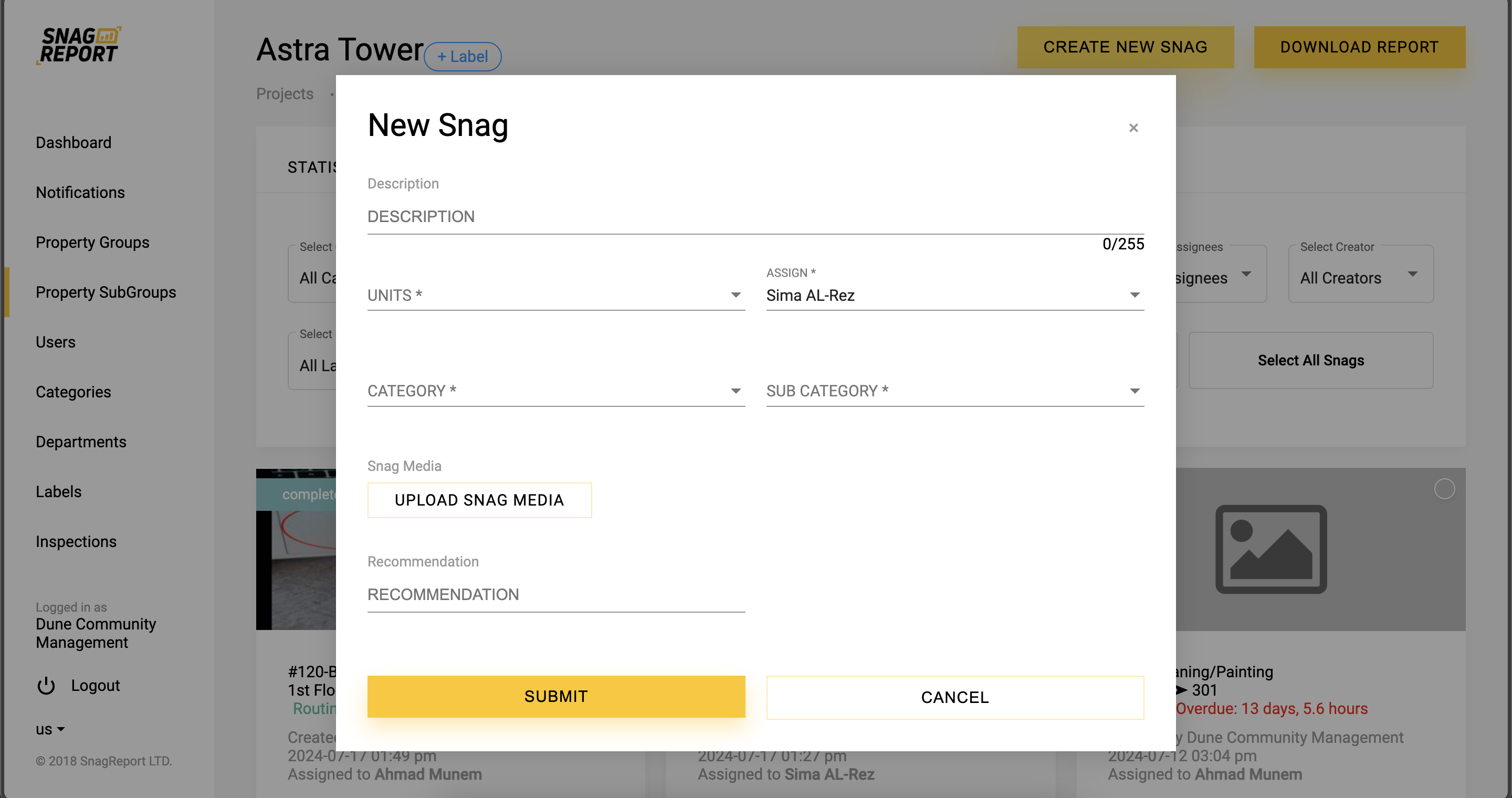Viewport: 1512px width, 798px height.
Task: Expand the ASSIGN dropdown showing Sima AL-Rez
Action: 954,295
